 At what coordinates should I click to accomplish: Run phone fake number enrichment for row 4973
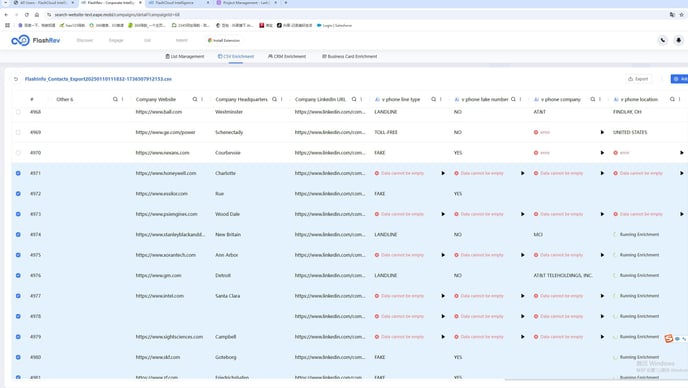pos(523,214)
